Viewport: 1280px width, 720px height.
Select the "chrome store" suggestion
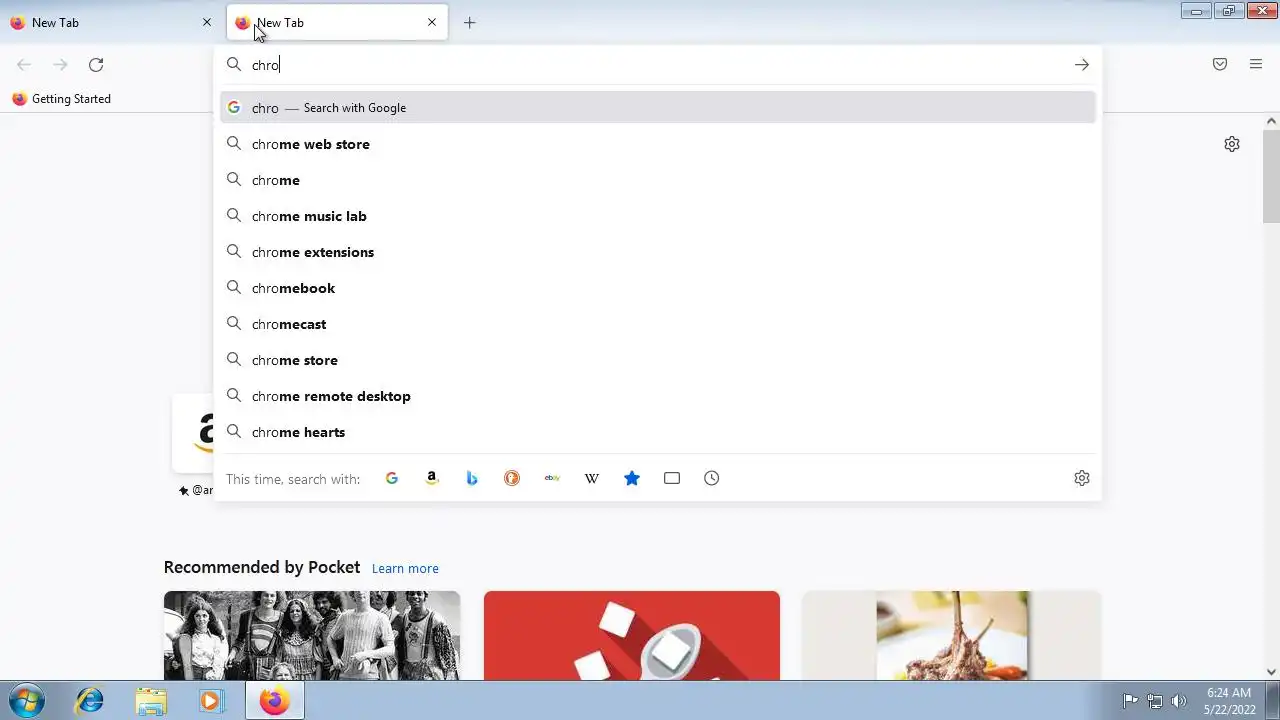tap(658, 360)
